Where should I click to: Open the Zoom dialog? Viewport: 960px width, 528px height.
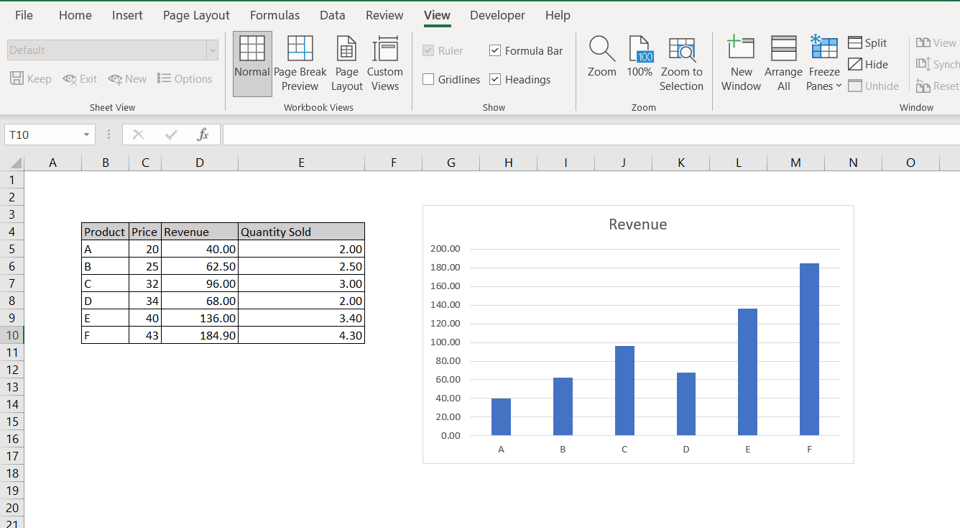602,57
